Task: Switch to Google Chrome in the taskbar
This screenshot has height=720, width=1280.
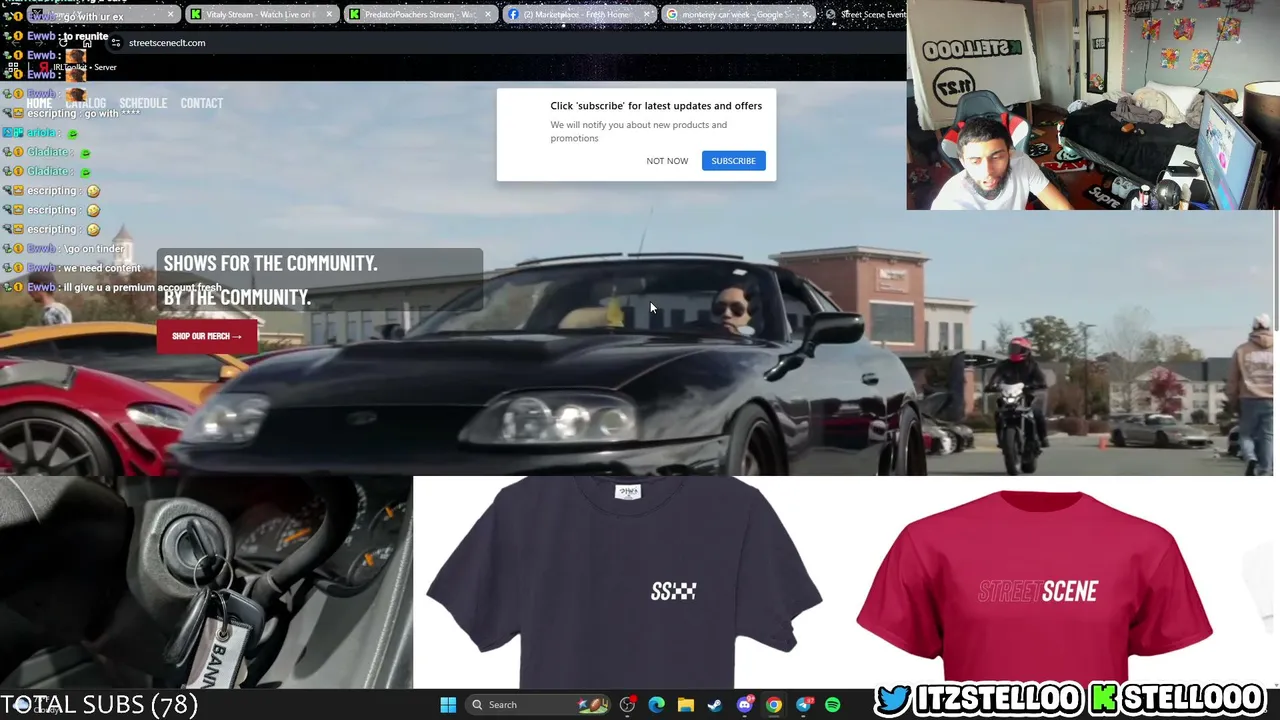Action: pos(774,705)
